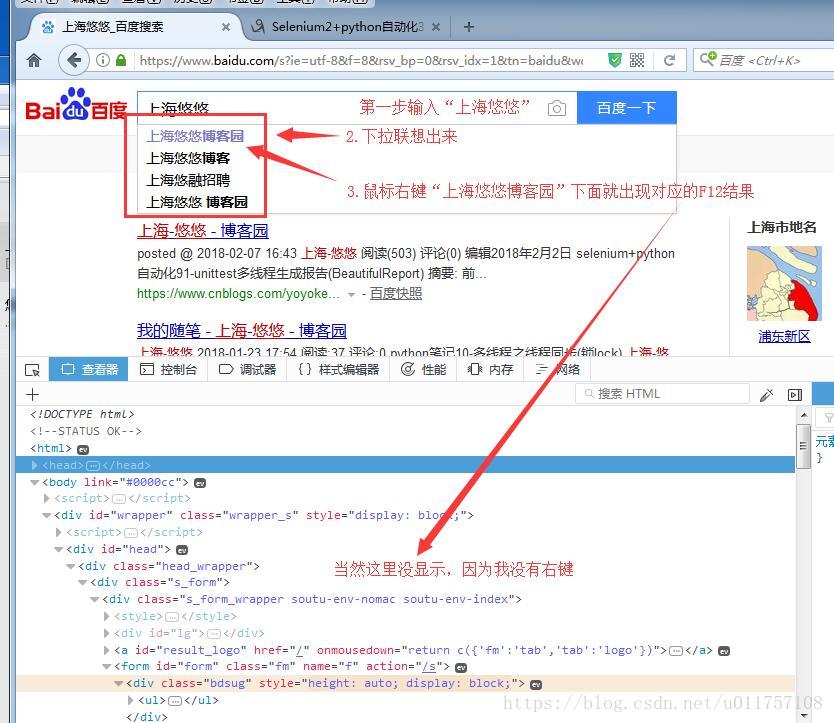834x723 pixels.
Task: Expand the collapsed head ellipsis badge
Action: (x=93, y=466)
